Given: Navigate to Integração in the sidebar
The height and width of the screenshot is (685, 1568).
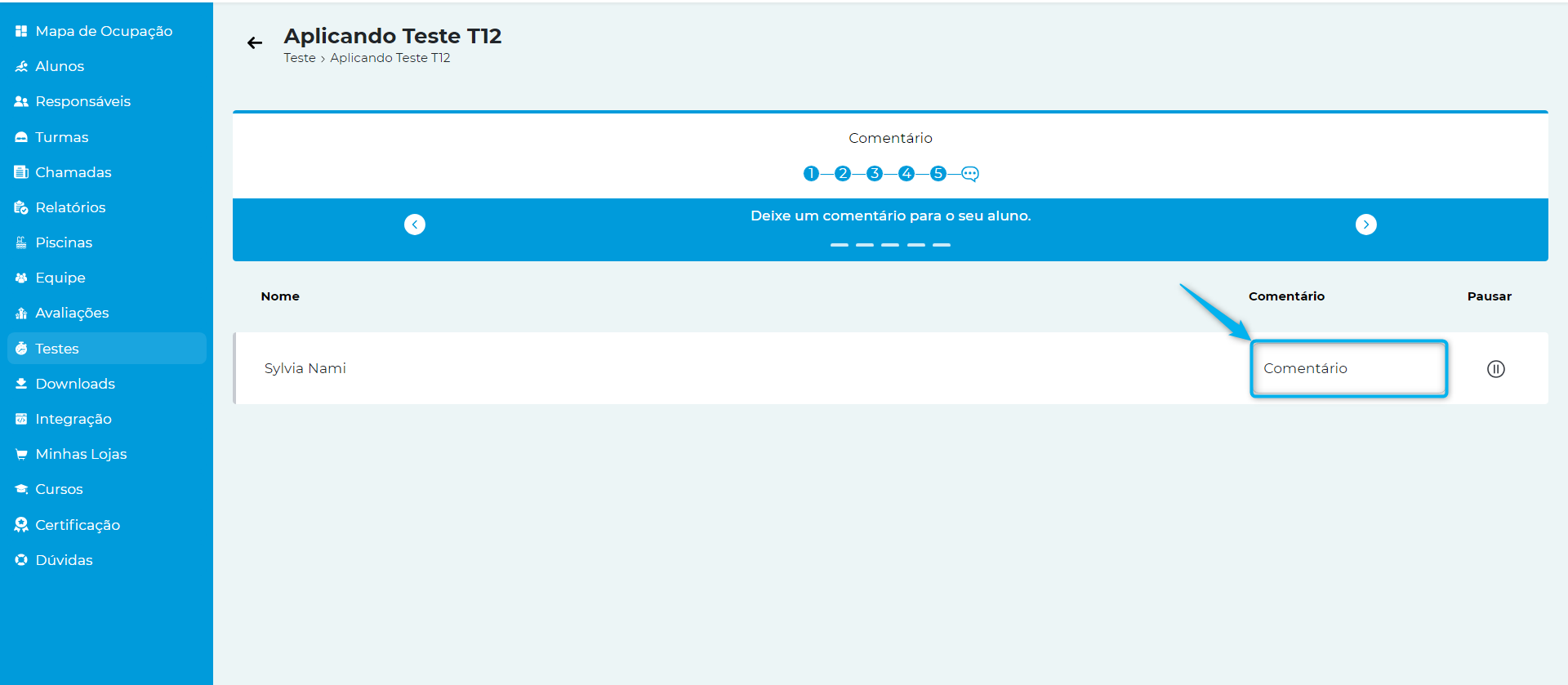Looking at the screenshot, I should (106, 419).
